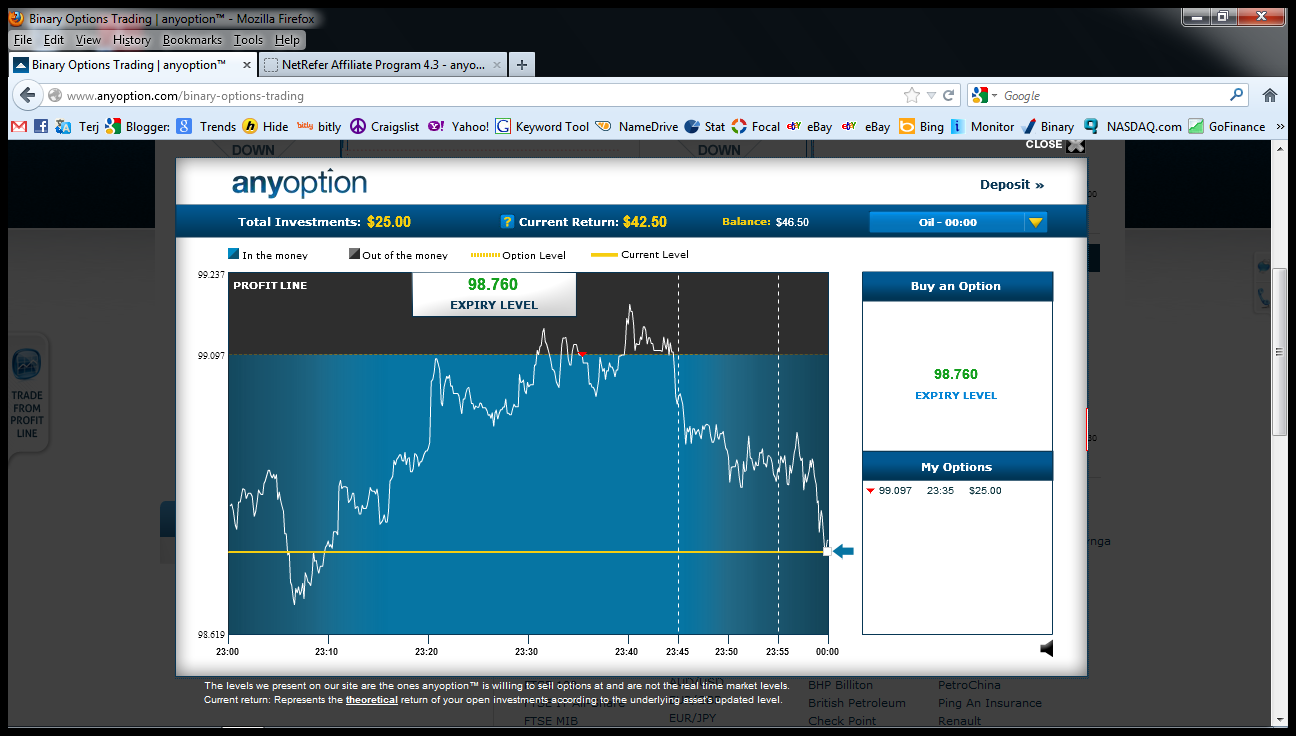This screenshot has width=1296, height=736.
Task: Open the NameDrive bookmark
Action: 637,127
